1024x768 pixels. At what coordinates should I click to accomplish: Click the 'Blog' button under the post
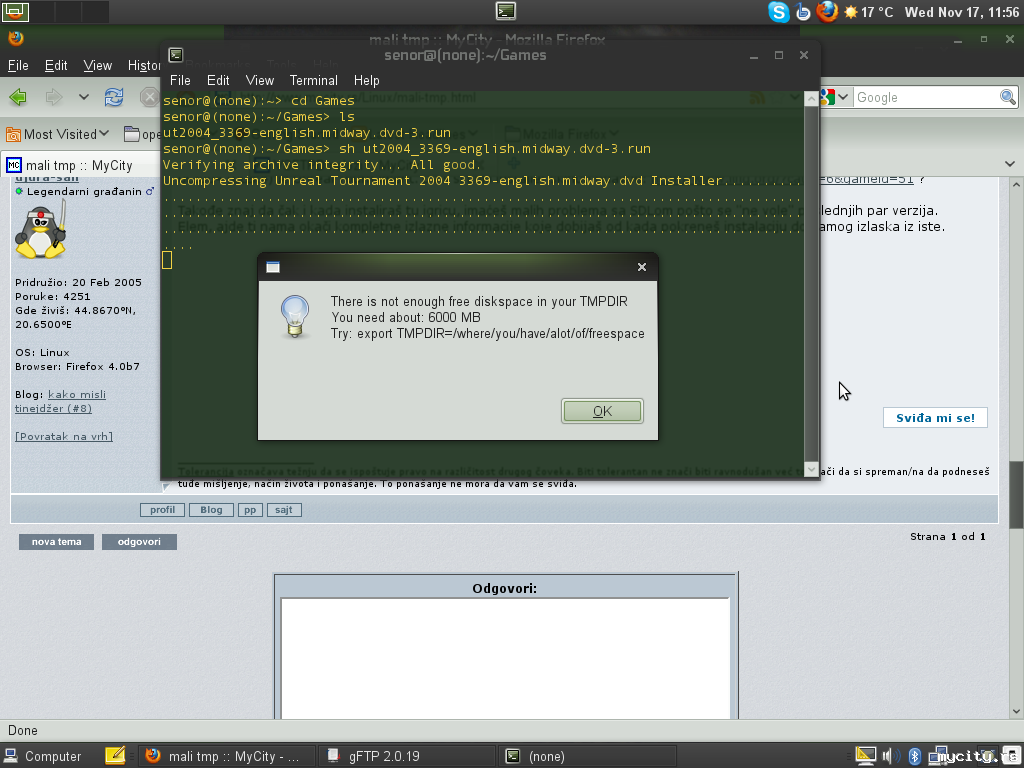tap(211, 509)
